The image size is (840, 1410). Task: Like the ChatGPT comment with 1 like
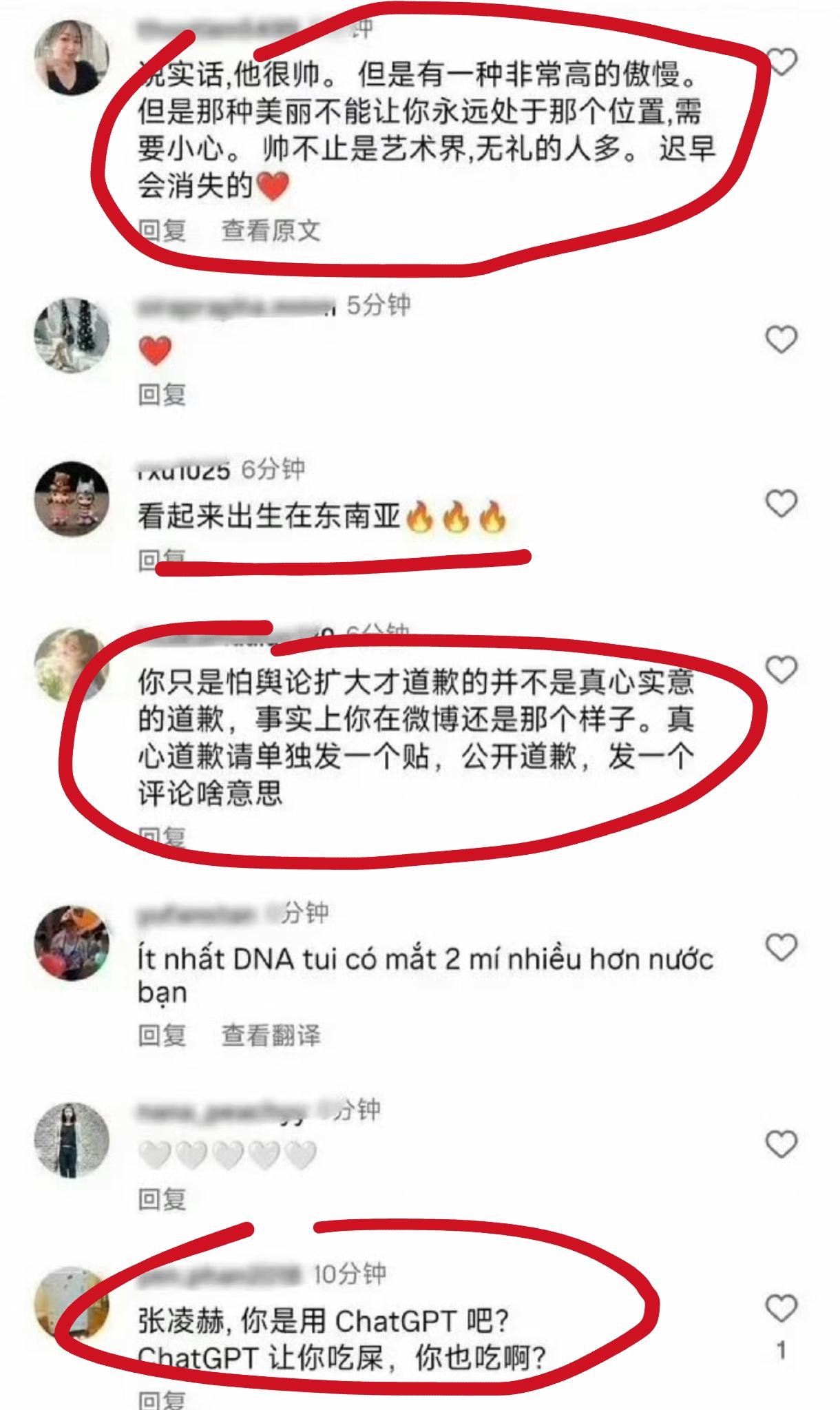click(781, 1308)
